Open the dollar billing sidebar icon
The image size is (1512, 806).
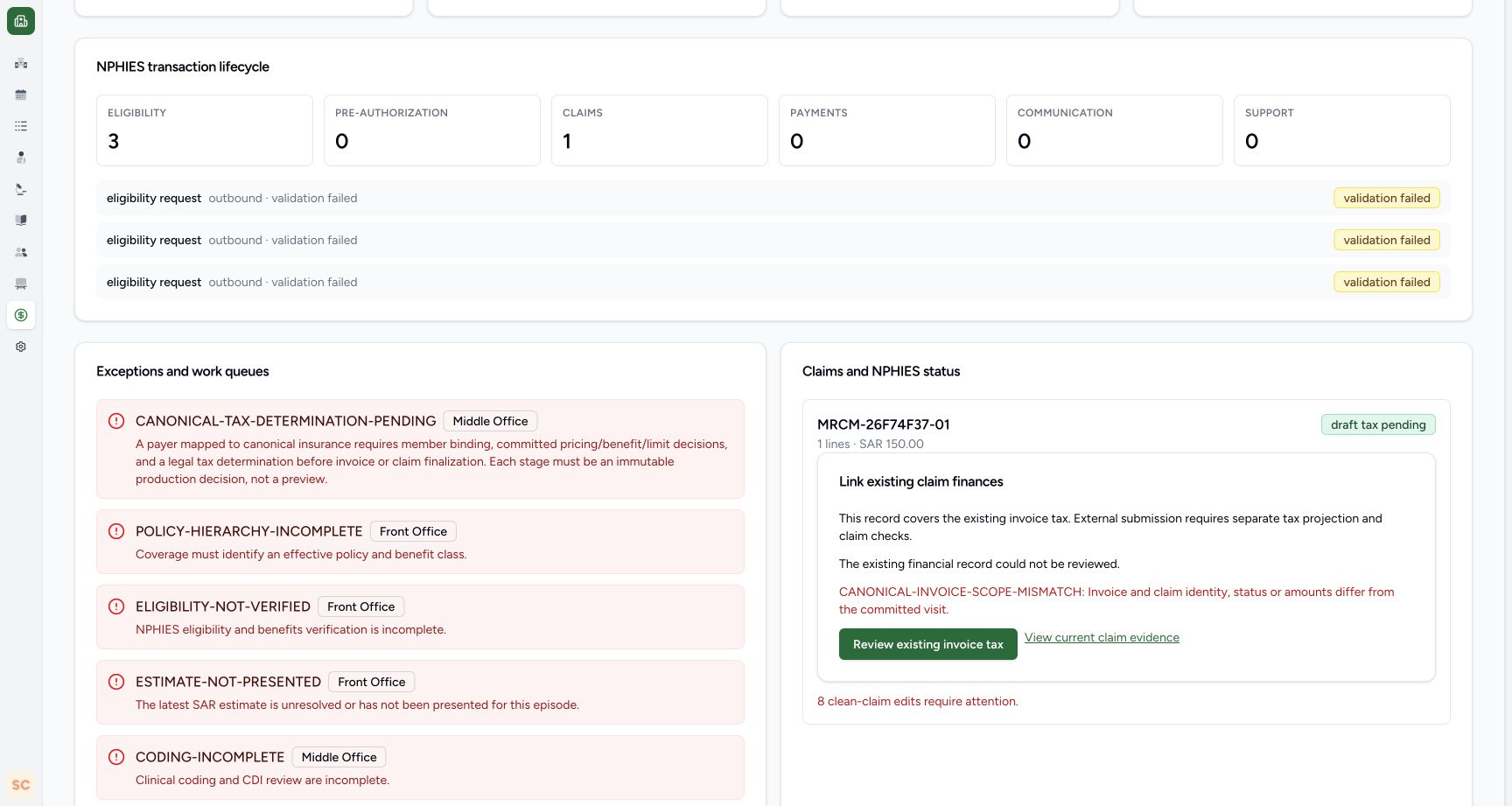21,315
